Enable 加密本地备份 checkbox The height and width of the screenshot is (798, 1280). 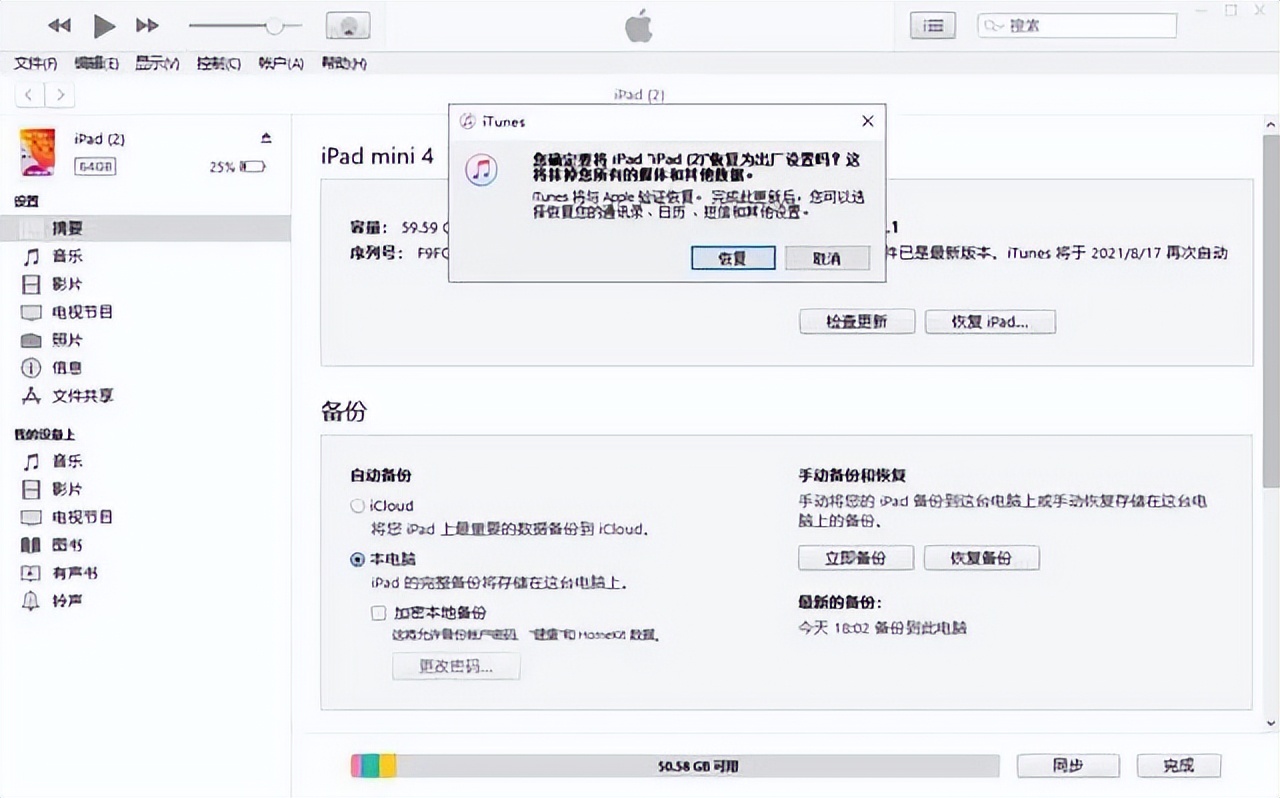point(378,612)
